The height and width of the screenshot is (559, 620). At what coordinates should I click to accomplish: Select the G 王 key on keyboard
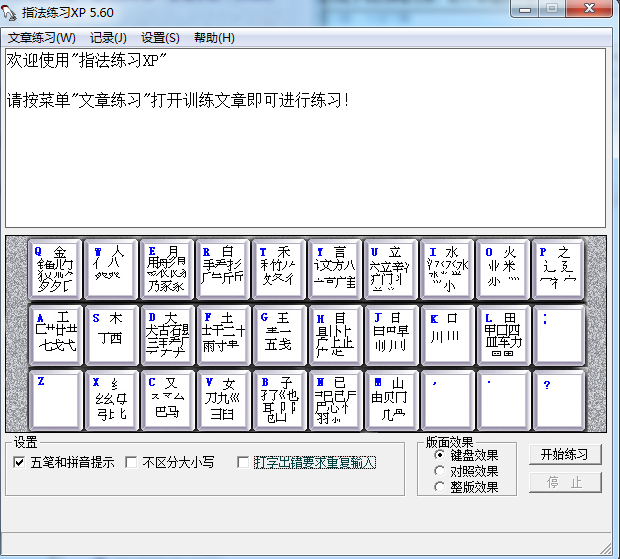pos(279,334)
